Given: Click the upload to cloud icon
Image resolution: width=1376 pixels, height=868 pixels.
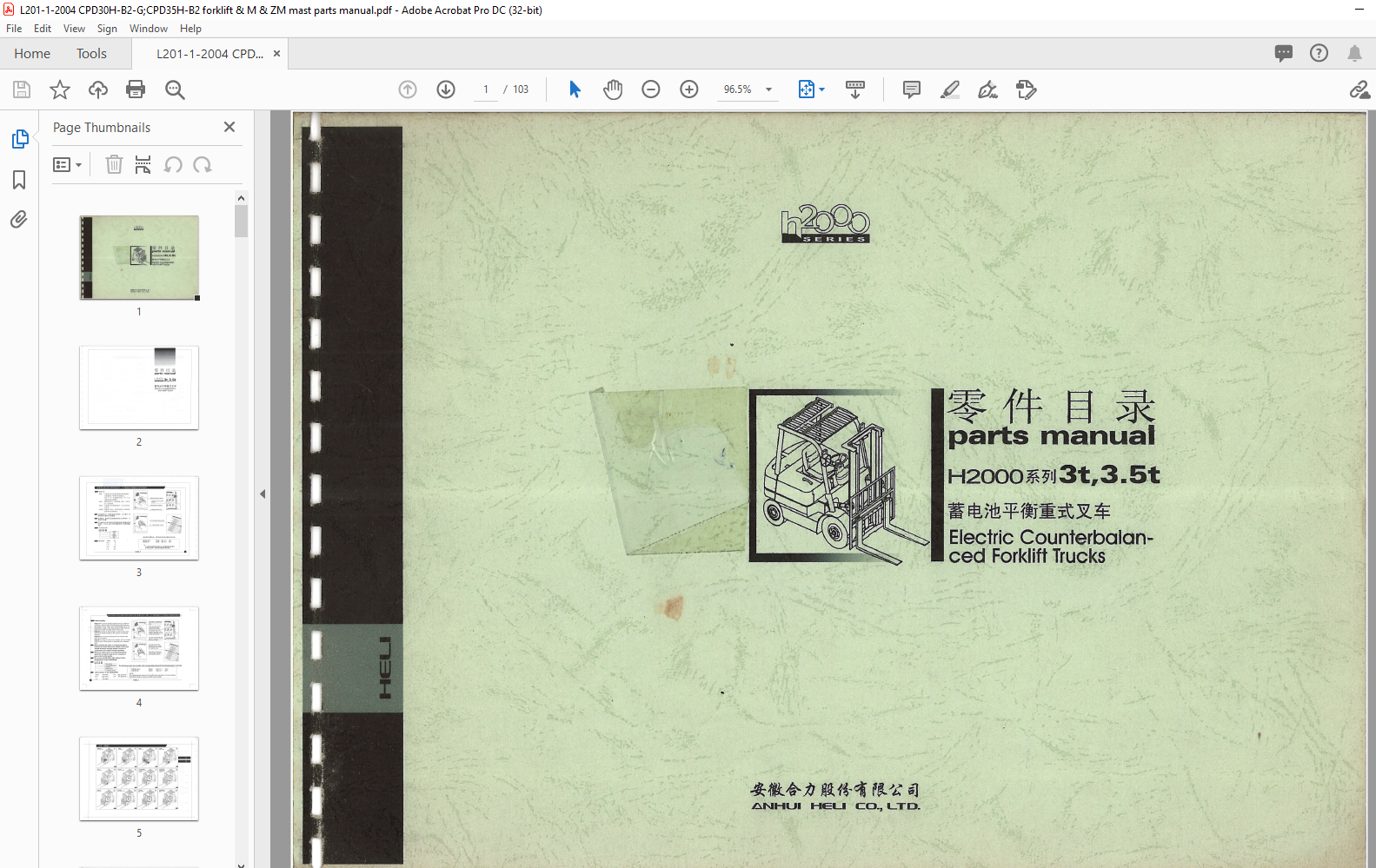Looking at the screenshot, I should (98, 89).
